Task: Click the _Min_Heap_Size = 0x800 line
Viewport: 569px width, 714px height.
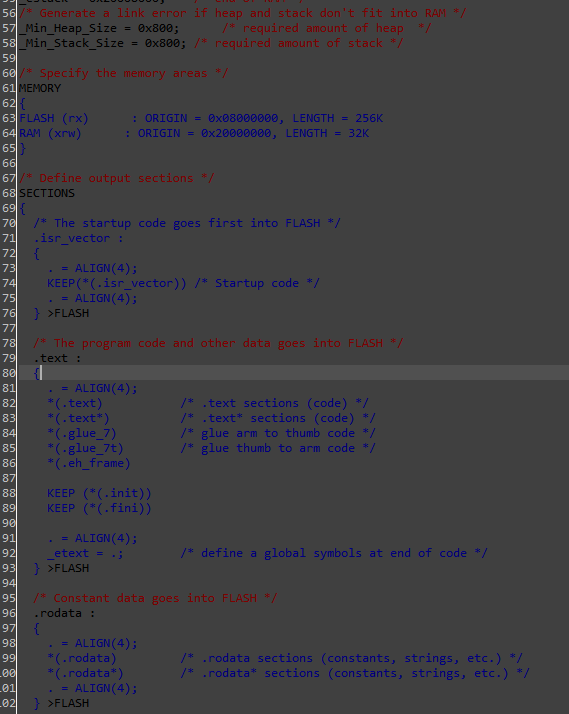Action: [99, 28]
